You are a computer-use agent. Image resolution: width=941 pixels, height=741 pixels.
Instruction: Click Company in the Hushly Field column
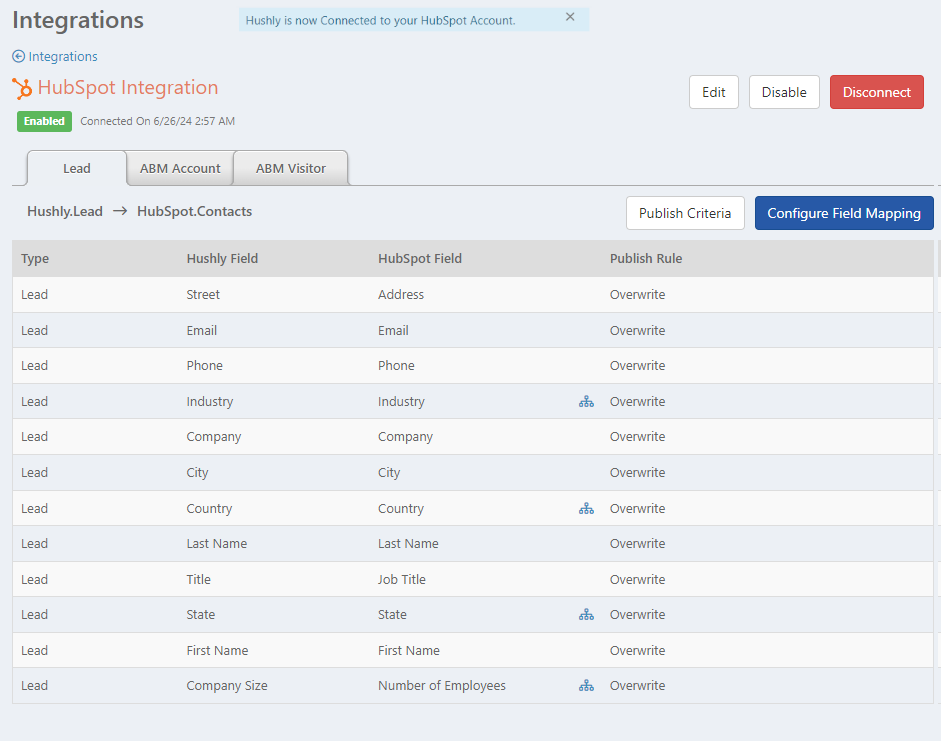pyautogui.click(x=214, y=437)
